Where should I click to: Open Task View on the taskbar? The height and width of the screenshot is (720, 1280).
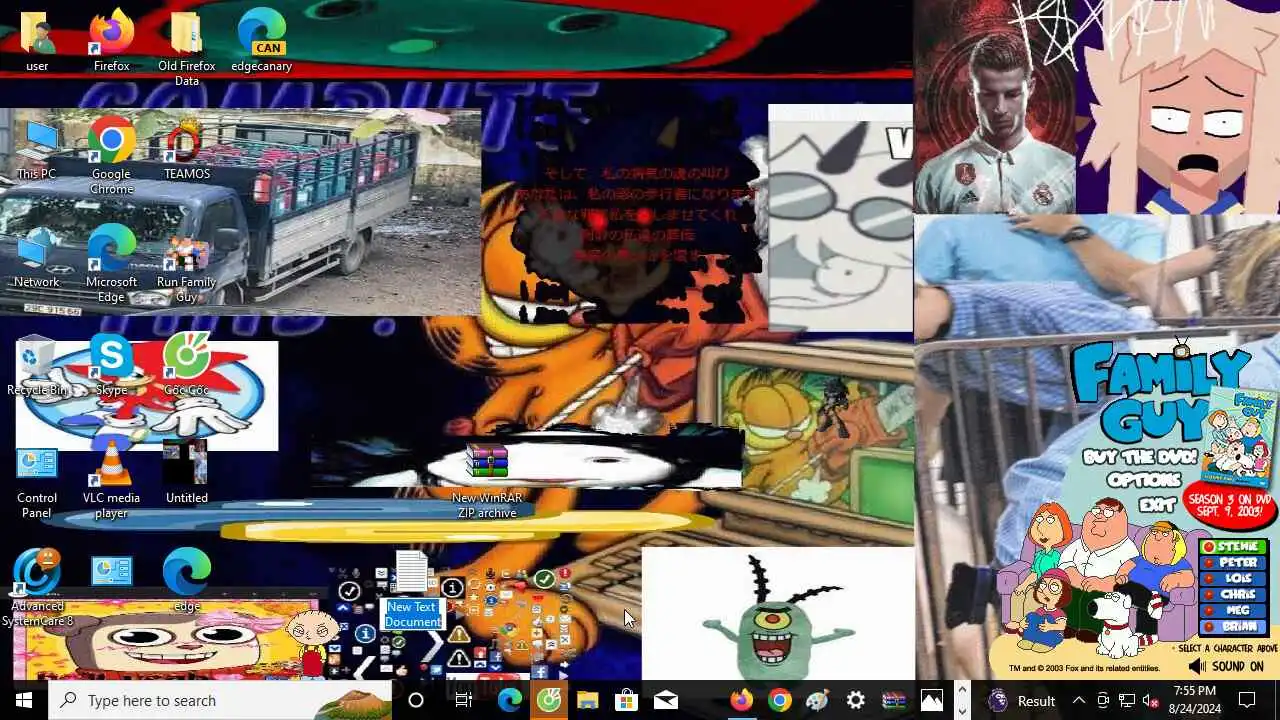coord(463,700)
